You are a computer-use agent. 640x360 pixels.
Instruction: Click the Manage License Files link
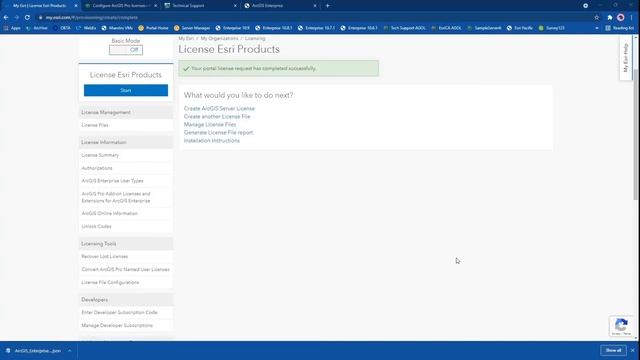tap(210, 124)
